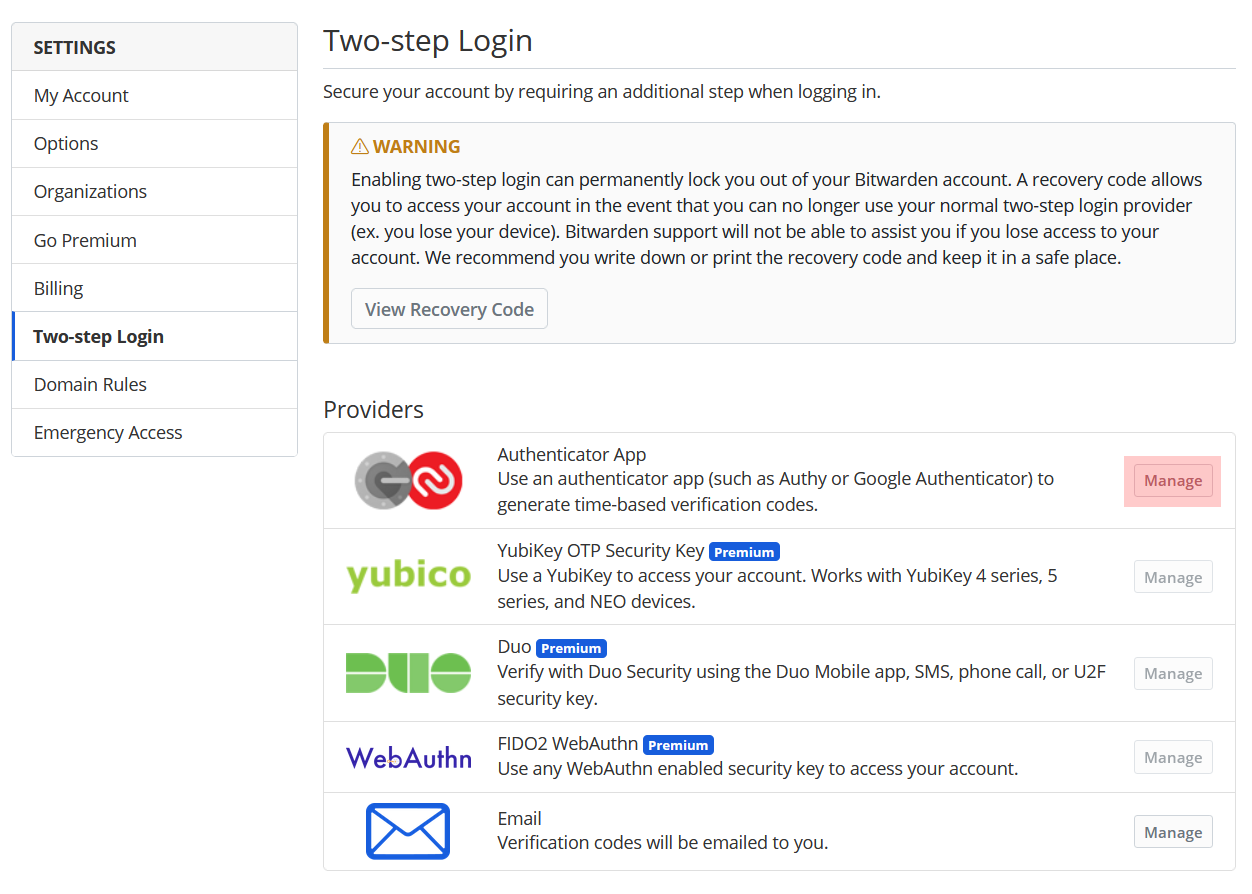Click the Two-step Login page heading
Viewport: 1252px width, 894px height.
click(x=428, y=41)
